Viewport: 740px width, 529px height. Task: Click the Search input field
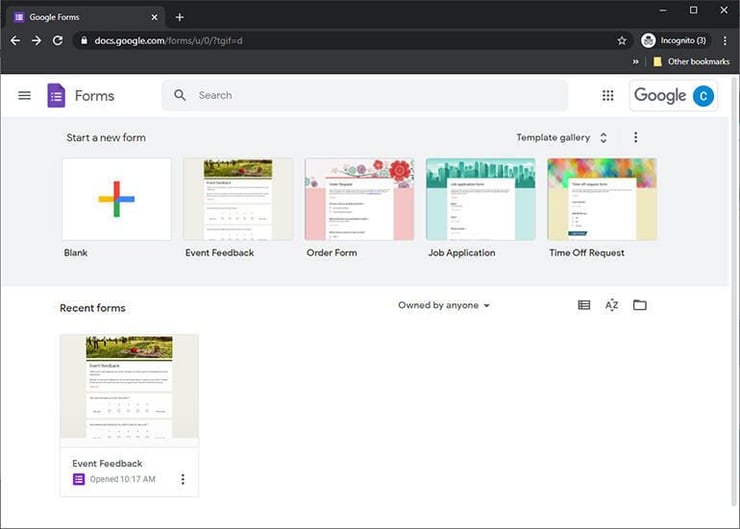[370, 96]
